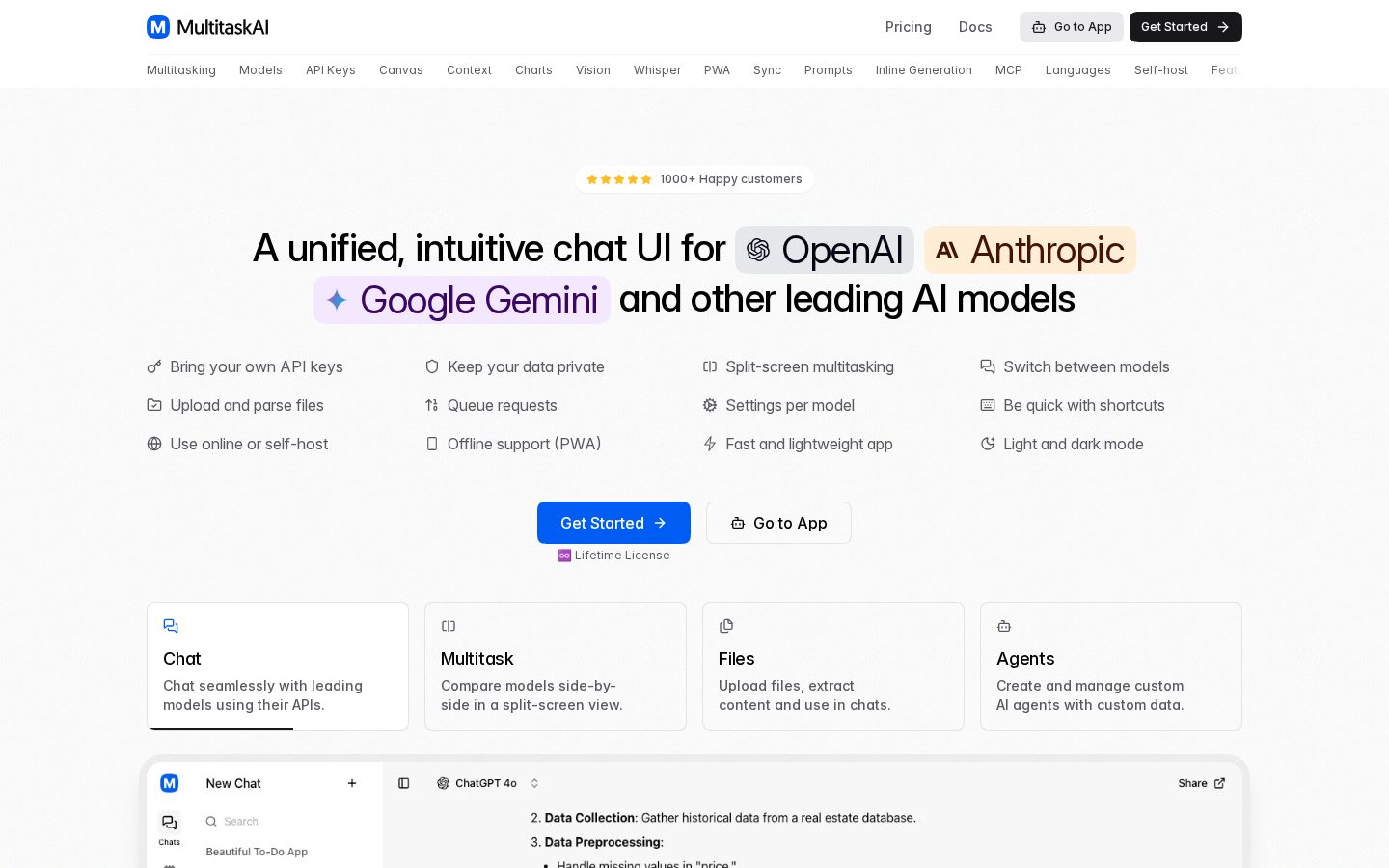Screen dimensions: 1389x868
Task: Click the gear icon beside Settings per model
Action: click(x=710, y=405)
